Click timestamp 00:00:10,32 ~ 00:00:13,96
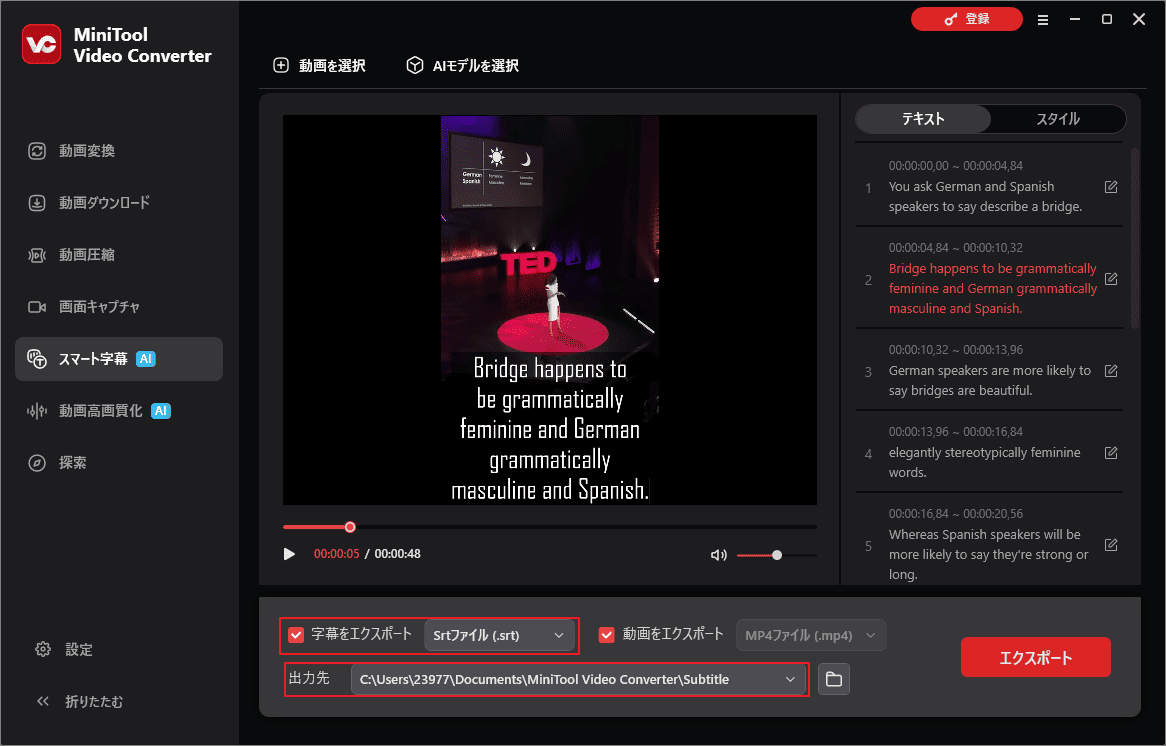Screen dimensions: 1166x746 [956, 350]
